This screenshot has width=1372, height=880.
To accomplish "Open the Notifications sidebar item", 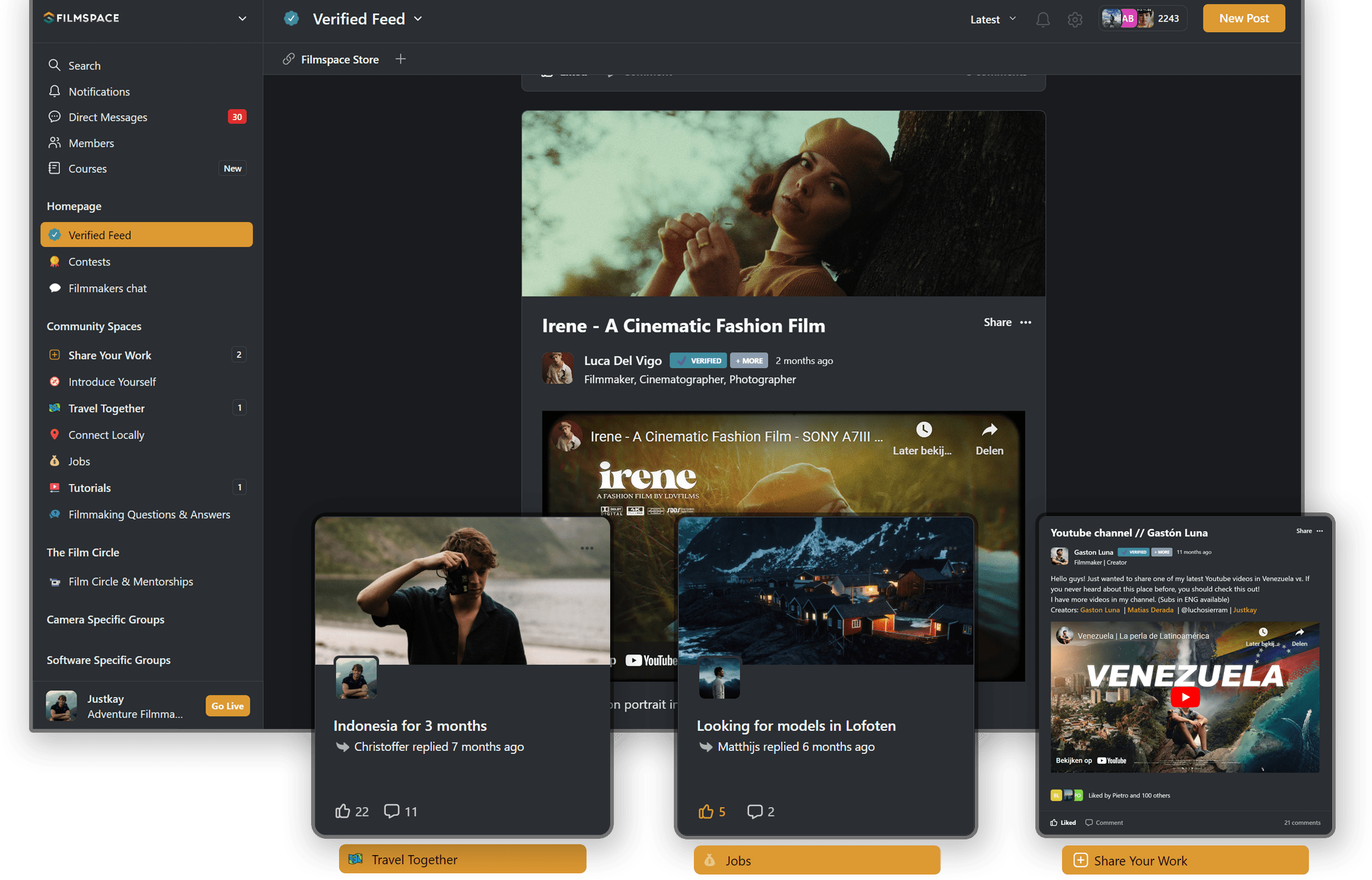I will pyautogui.click(x=146, y=92).
